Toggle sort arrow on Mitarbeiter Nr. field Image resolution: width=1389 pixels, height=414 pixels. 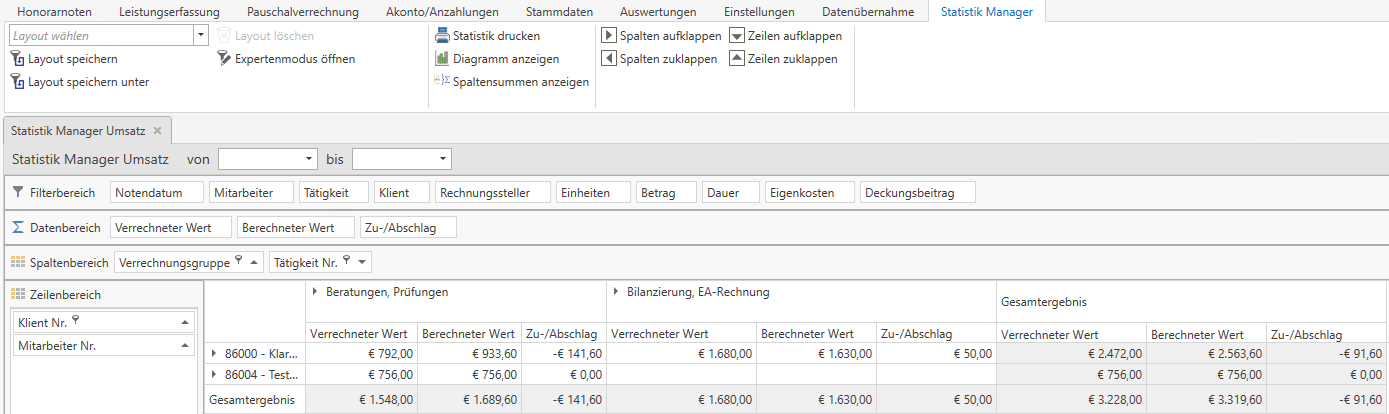pos(185,346)
